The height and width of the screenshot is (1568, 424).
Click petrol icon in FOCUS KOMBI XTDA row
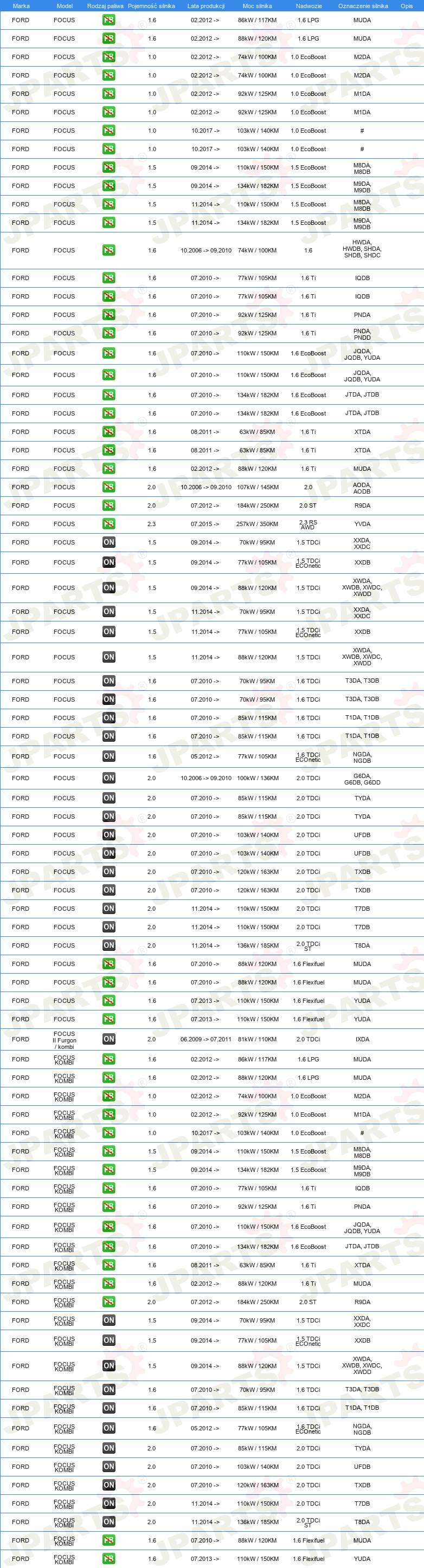click(x=109, y=1265)
